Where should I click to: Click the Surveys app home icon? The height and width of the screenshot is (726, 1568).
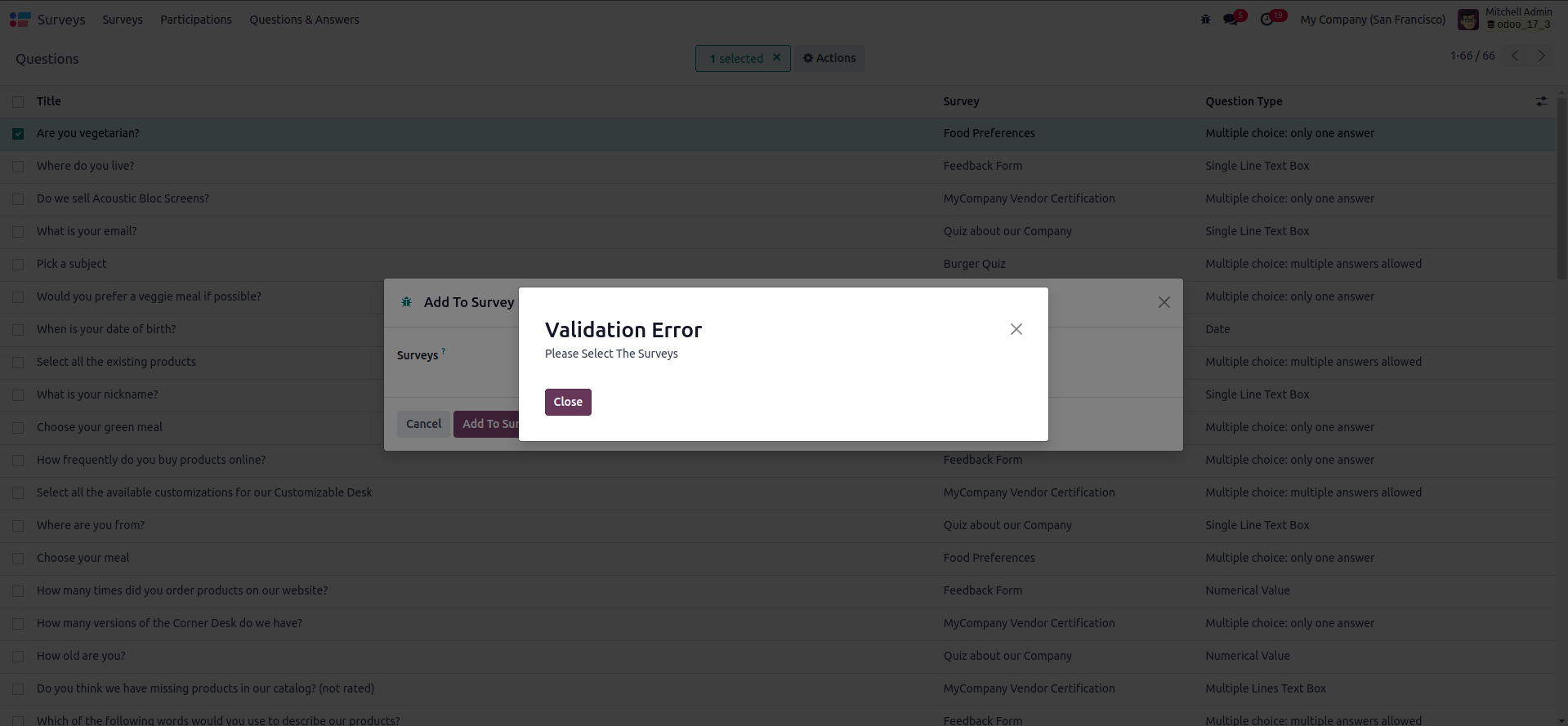pyautogui.click(x=20, y=20)
